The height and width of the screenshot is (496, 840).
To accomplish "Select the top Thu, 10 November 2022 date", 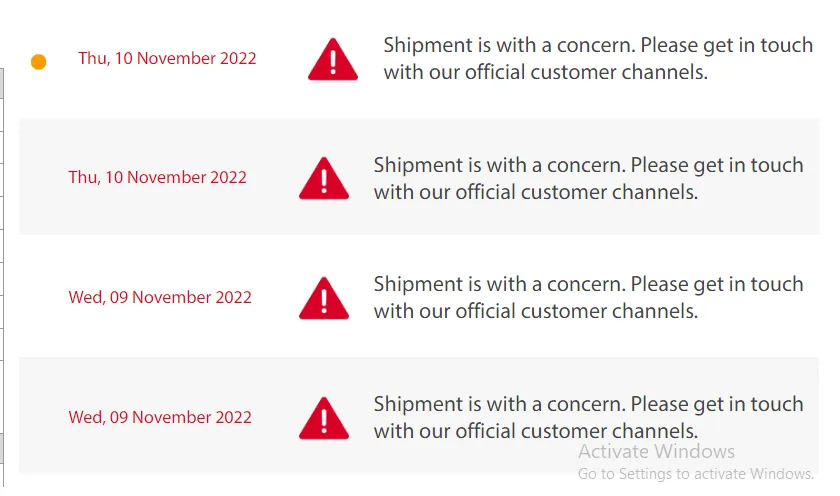I will point(167,58).
